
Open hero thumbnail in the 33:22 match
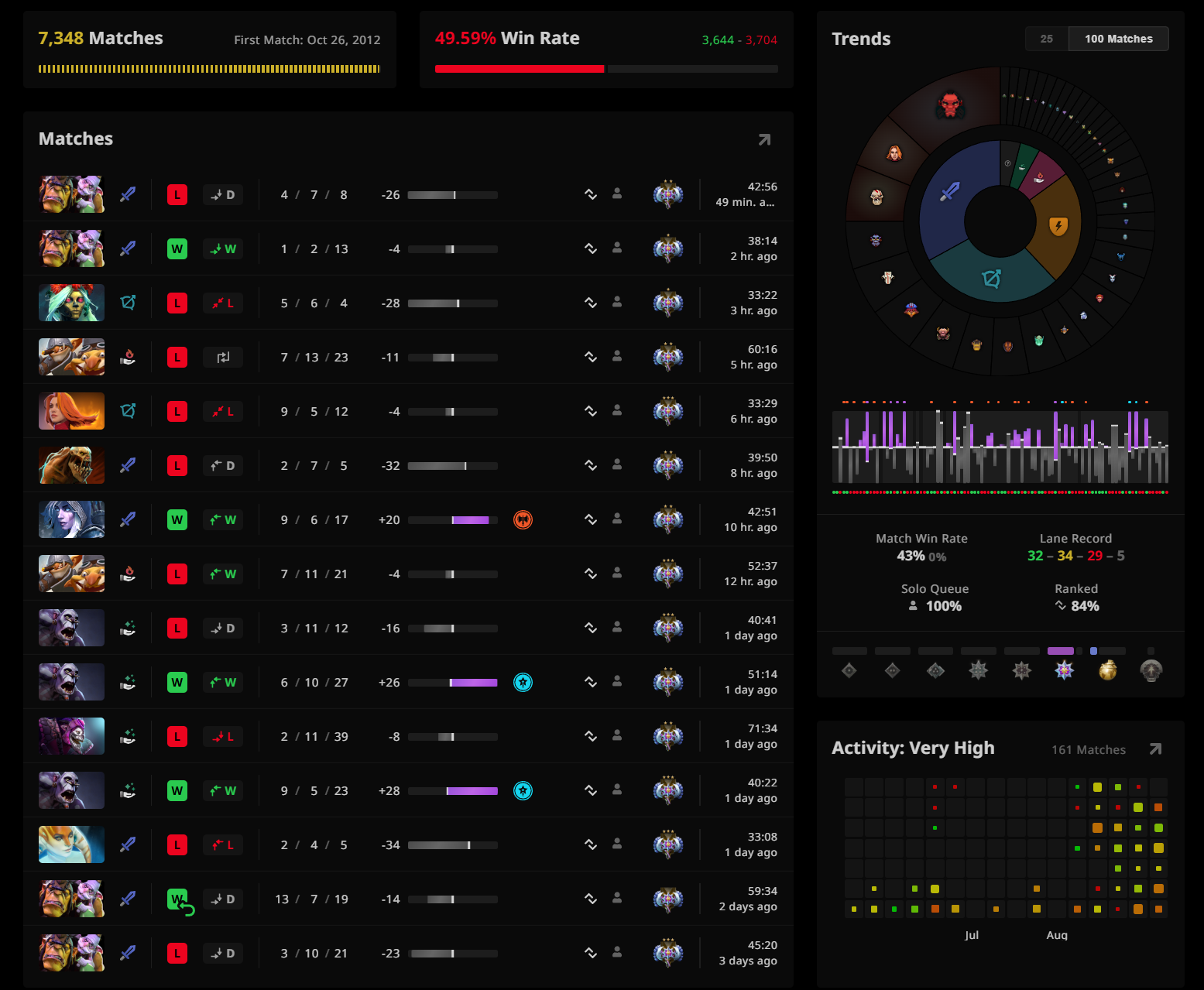(71, 303)
